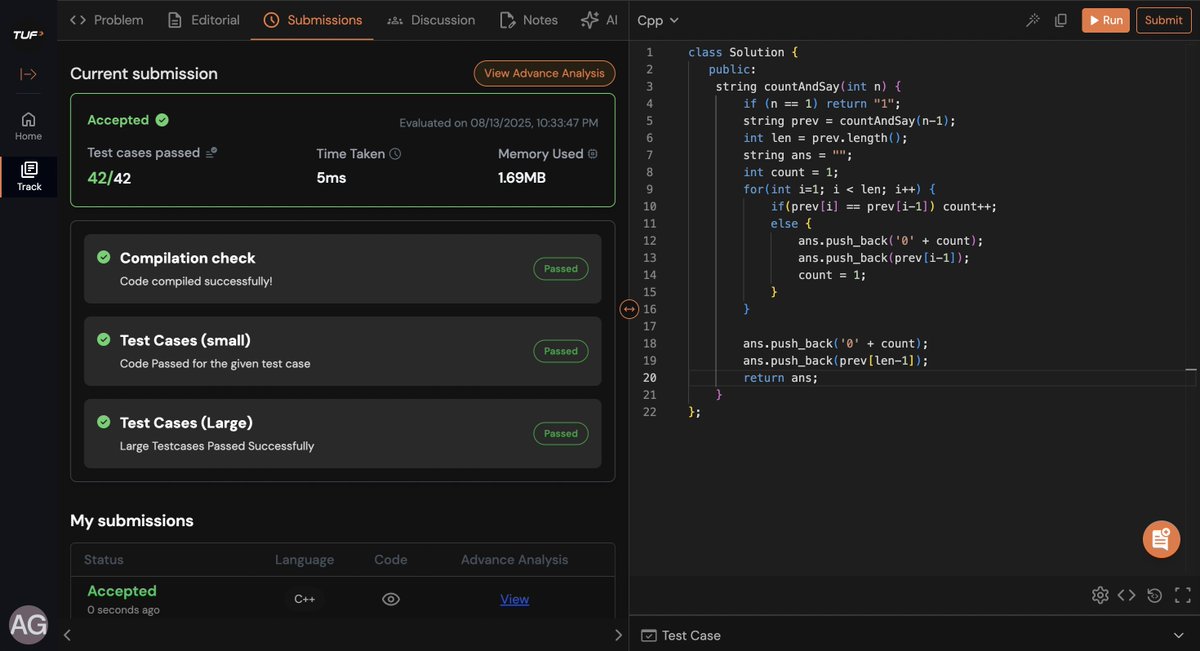Reset the code using the revert icon
Viewport: 1200px width, 651px height.
[x=1154, y=594]
